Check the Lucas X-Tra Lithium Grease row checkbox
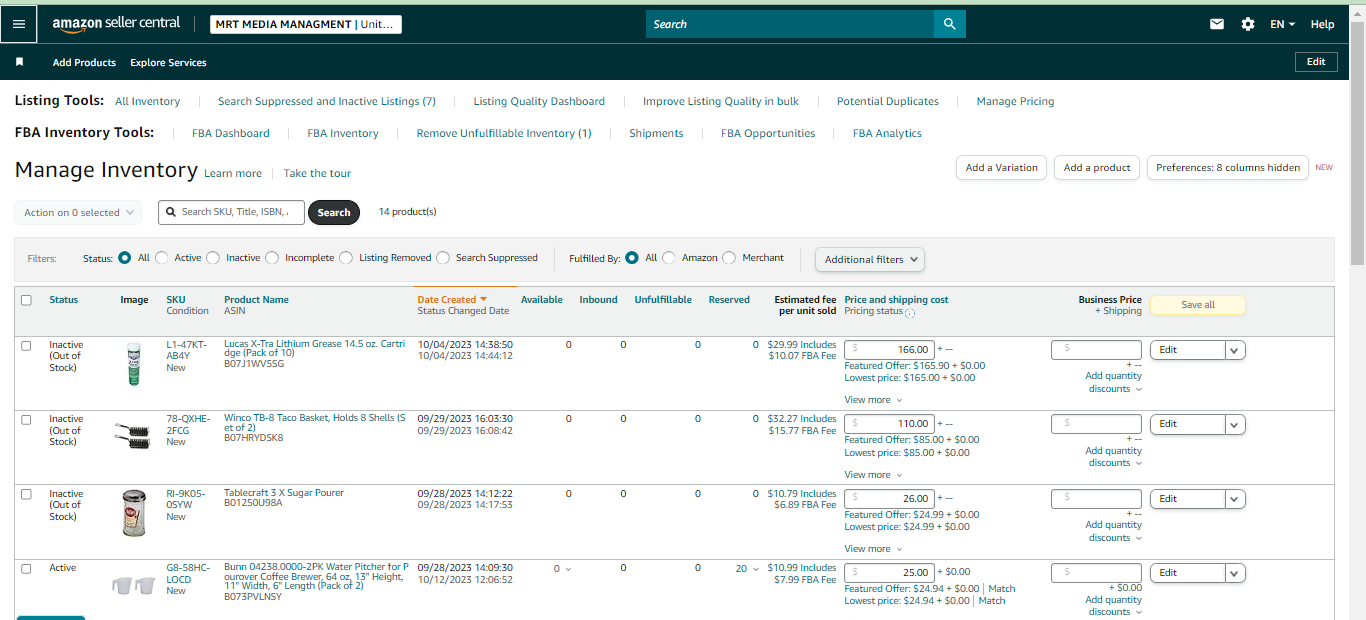 (x=26, y=345)
